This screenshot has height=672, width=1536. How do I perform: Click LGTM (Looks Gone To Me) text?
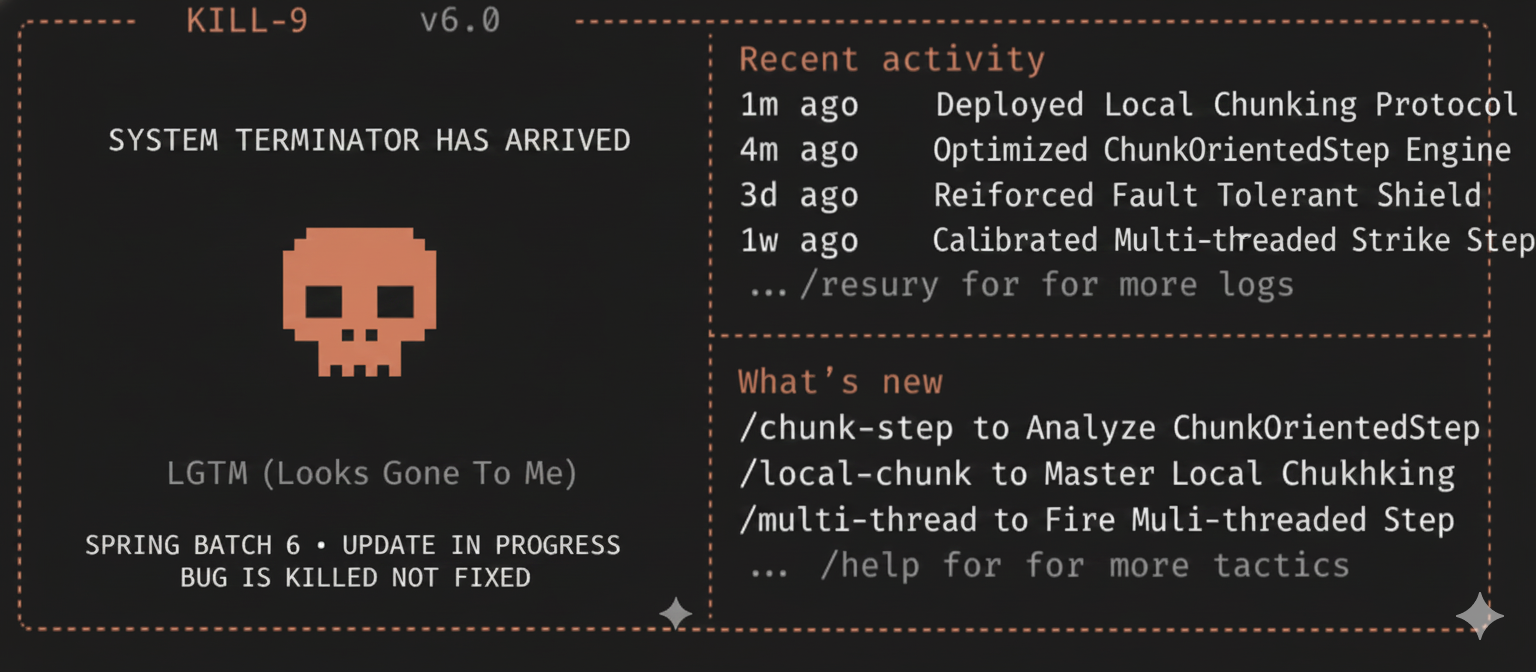coord(371,473)
